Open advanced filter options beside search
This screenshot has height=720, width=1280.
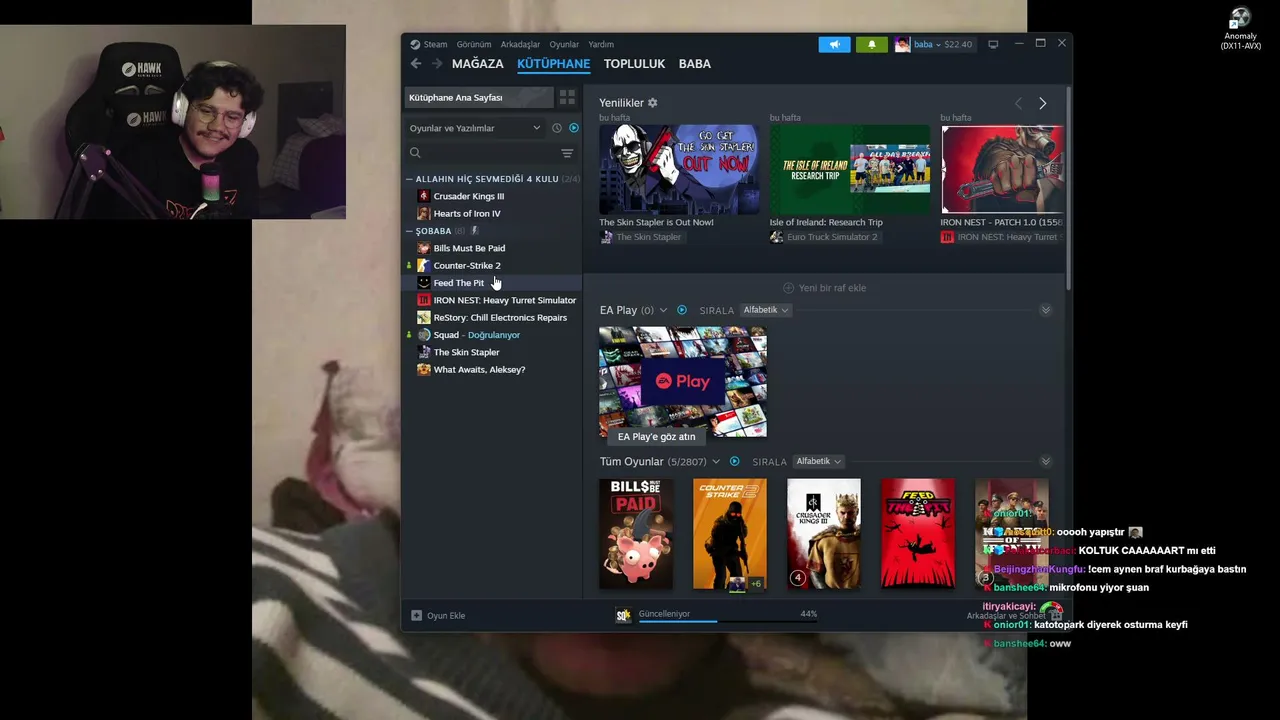click(567, 153)
